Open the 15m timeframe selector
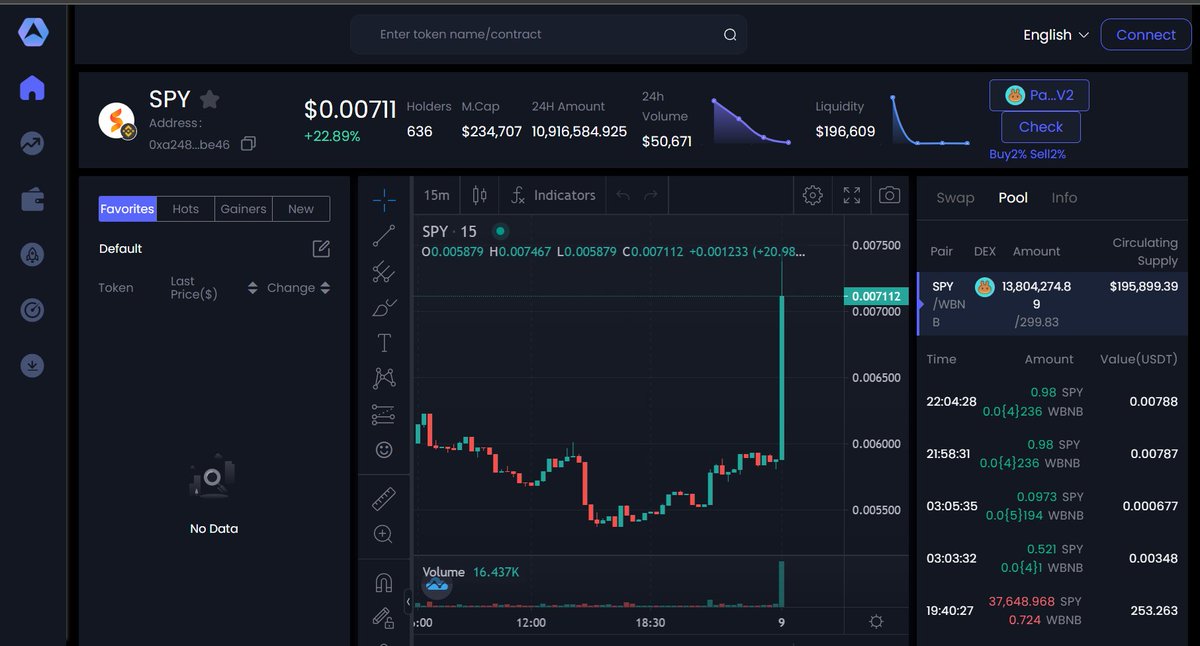The image size is (1200, 646). pos(436,195)
